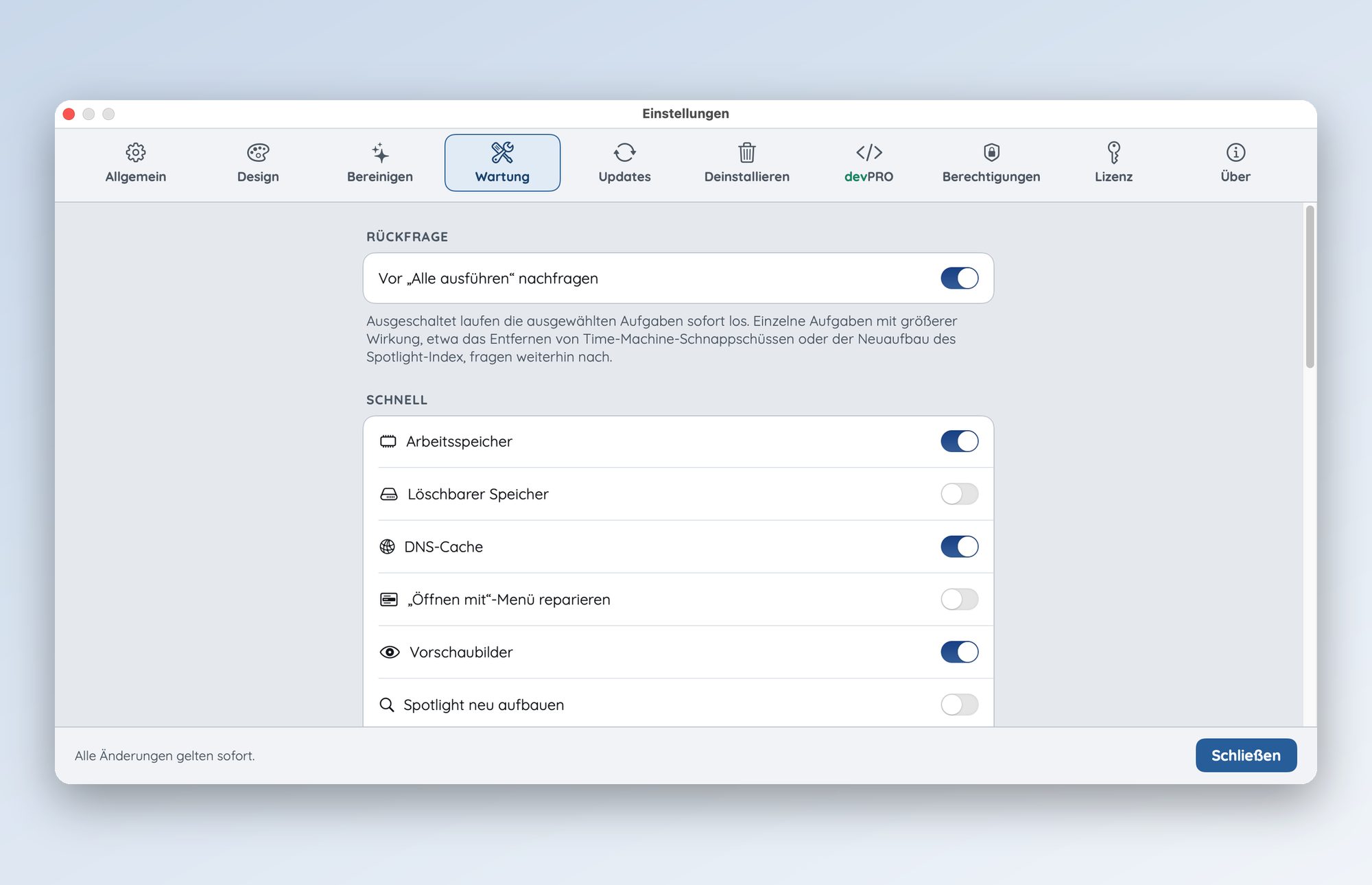
Task: Select the Design palette icon
Action: pyautogui.click(x=258, y=152)
